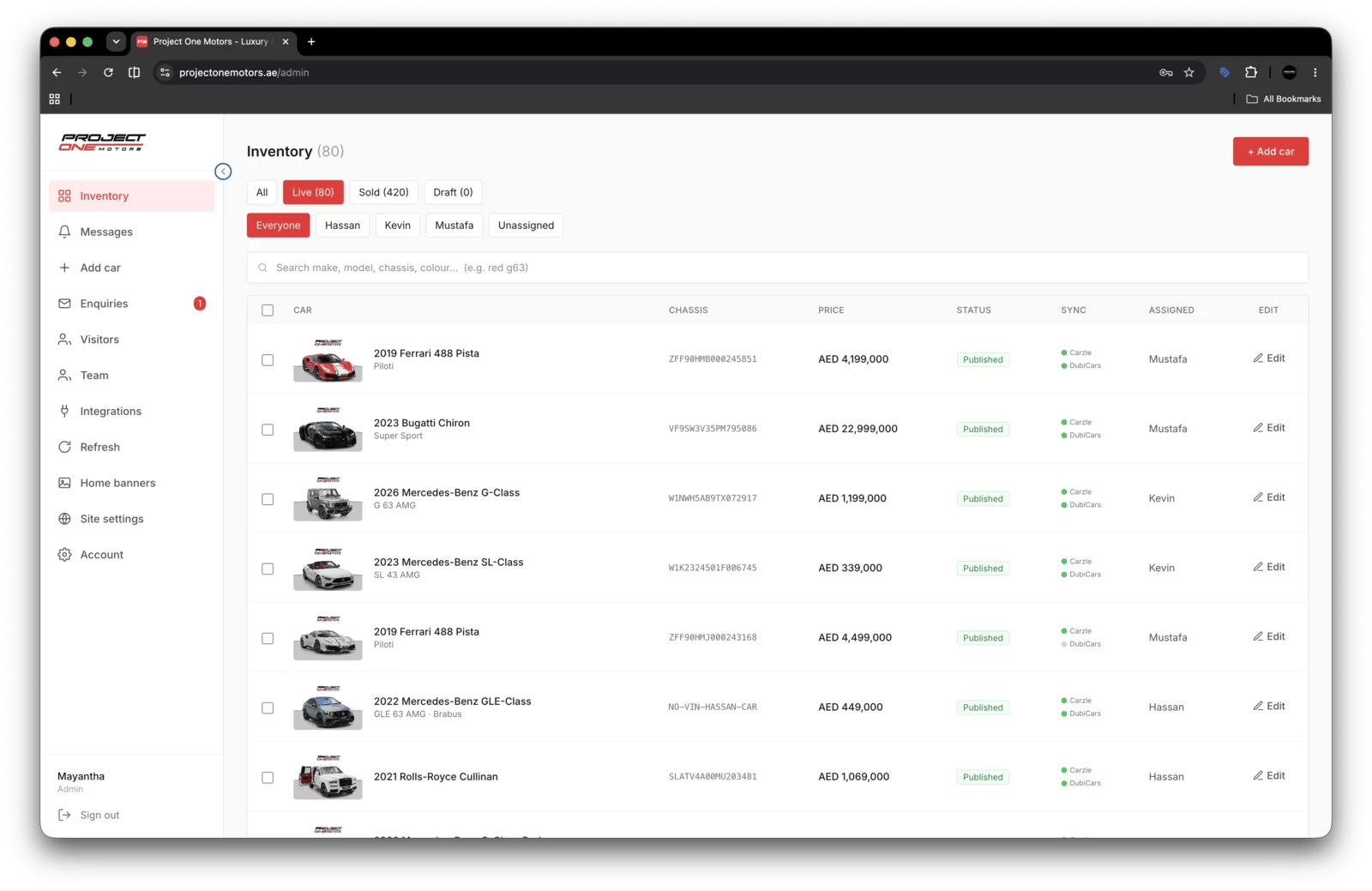Viewport: 1372px width, 891px height.
Task: Open the Bugatti Chiron car thumbnail
Action: [x=328, y=430]
